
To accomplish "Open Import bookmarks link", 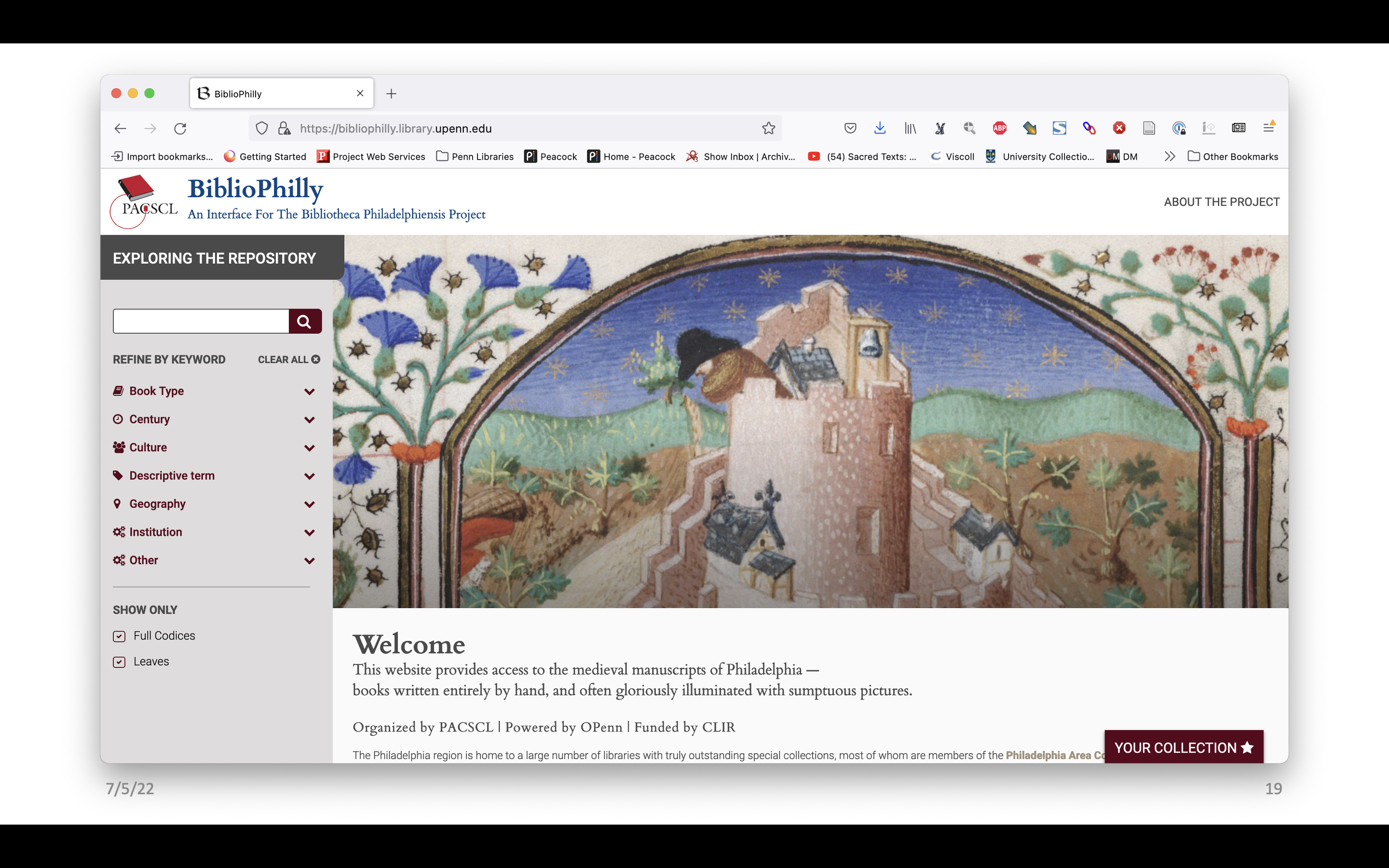I will 163,157.
